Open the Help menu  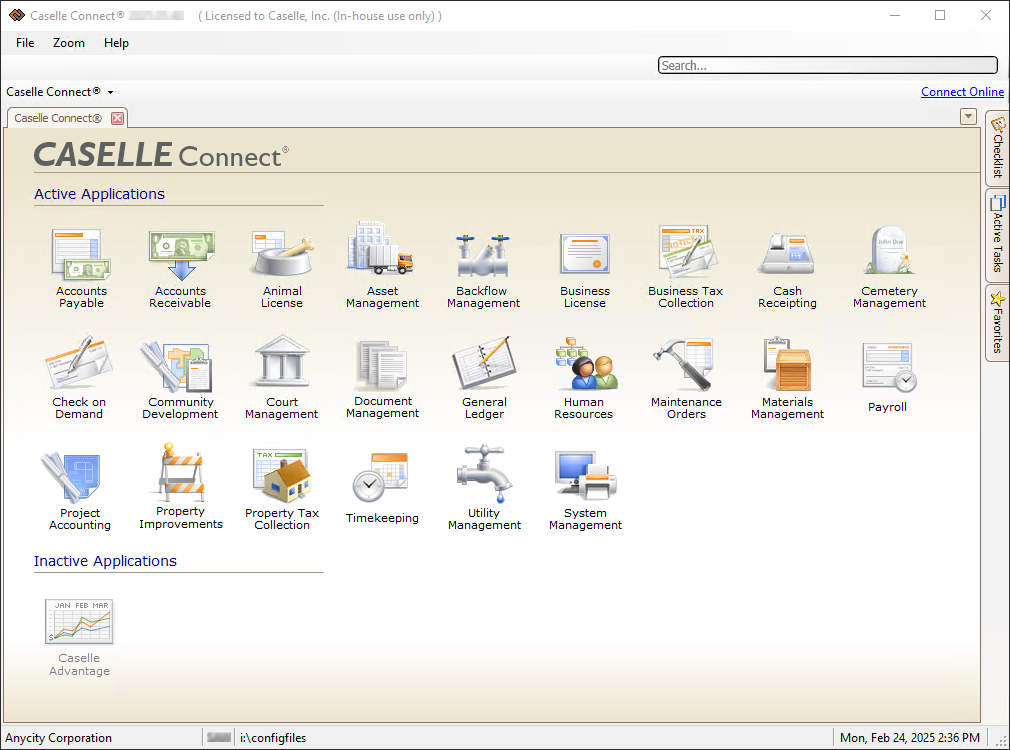coord(116,43)
